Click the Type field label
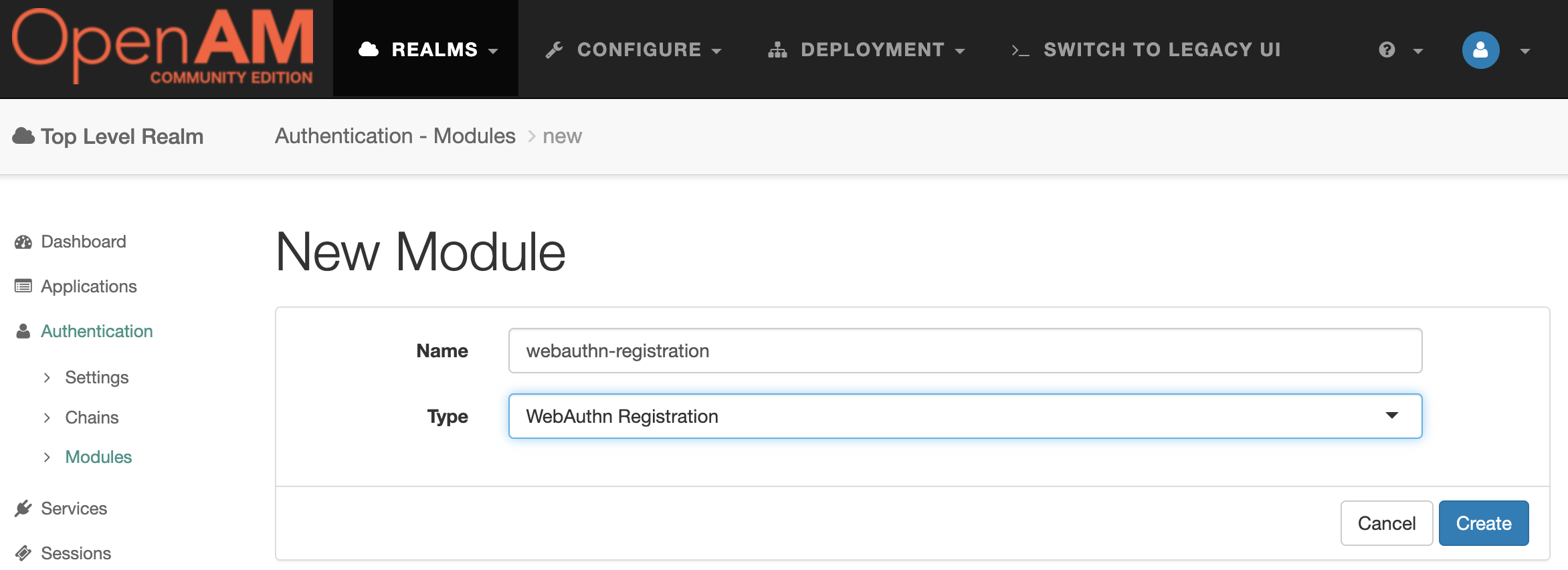The width and height of the screenshot is (1568, 570). click(x=448, y=416)
